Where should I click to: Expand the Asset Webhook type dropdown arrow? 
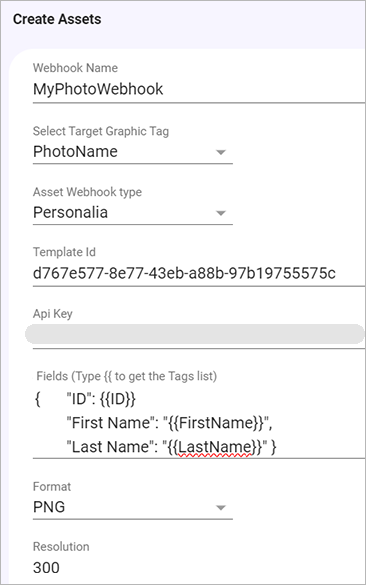[221, 213]
